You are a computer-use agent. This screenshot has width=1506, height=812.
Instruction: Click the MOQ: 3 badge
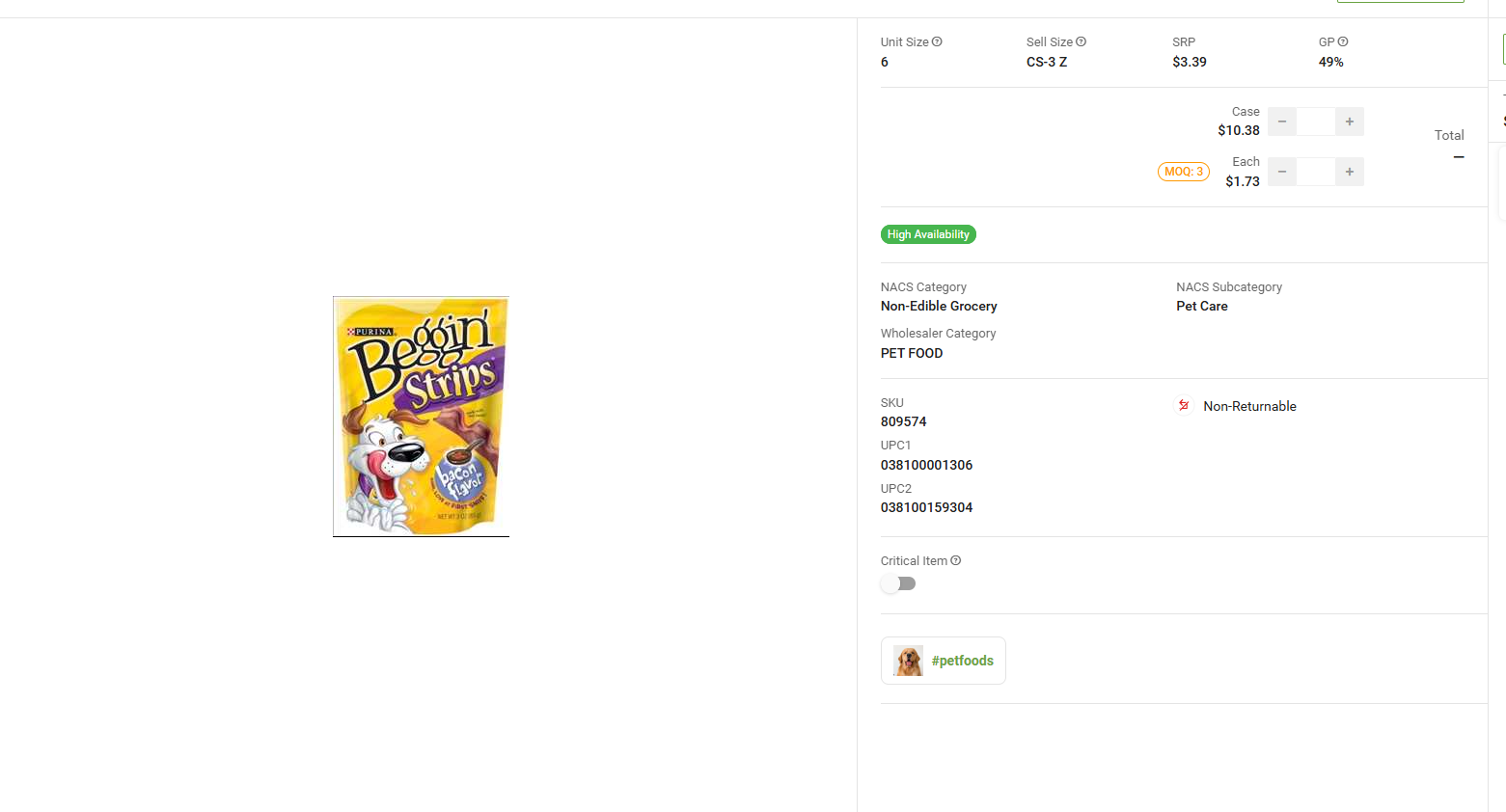[x=1184, y=172]
